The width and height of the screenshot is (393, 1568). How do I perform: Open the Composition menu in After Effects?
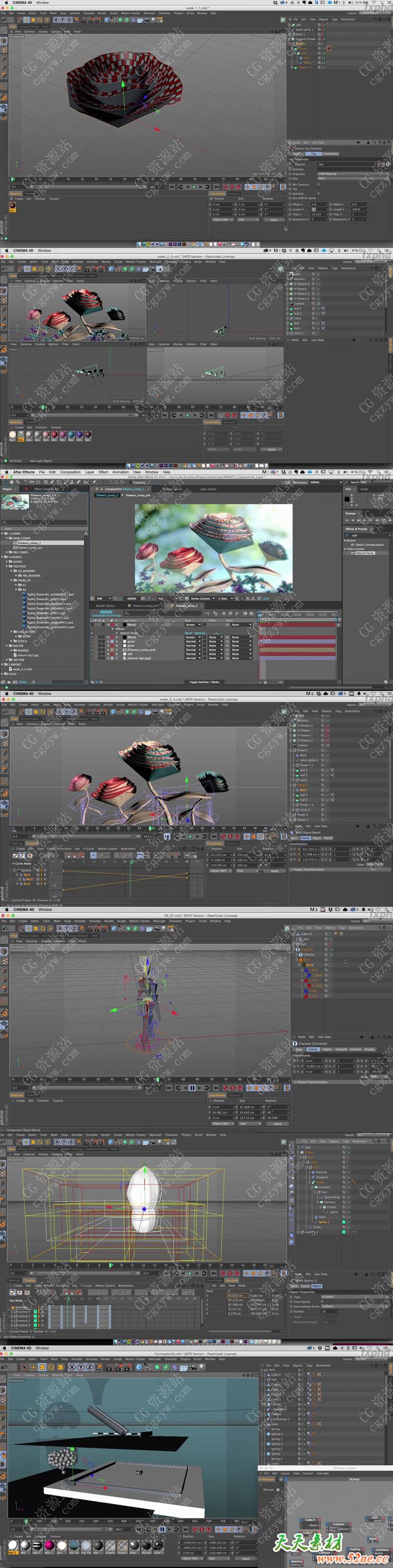(70, 472)
